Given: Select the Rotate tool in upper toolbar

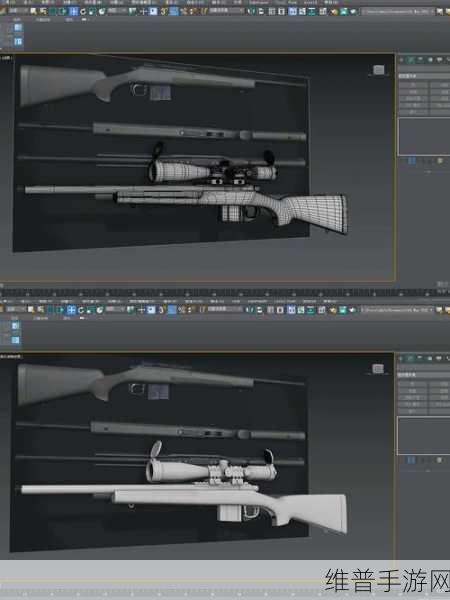Looking at the screenshot, I should pyautogui.click(x=83, y=11).
